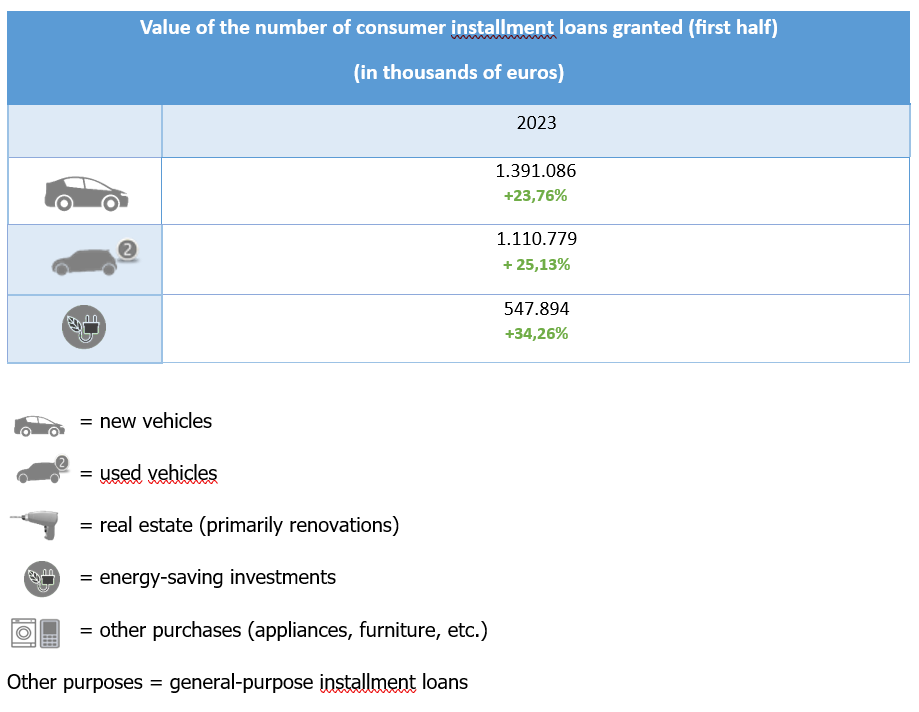Click the table title about installment loans

click(x=458, y=28)
